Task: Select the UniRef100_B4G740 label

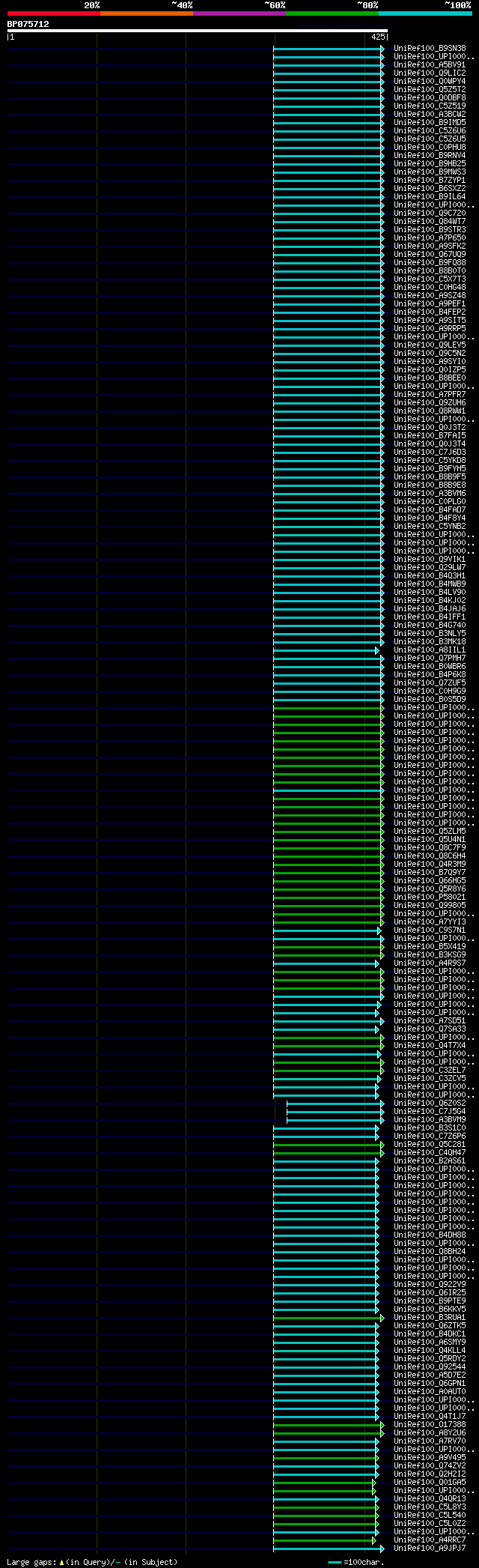Action: point(430,626)
